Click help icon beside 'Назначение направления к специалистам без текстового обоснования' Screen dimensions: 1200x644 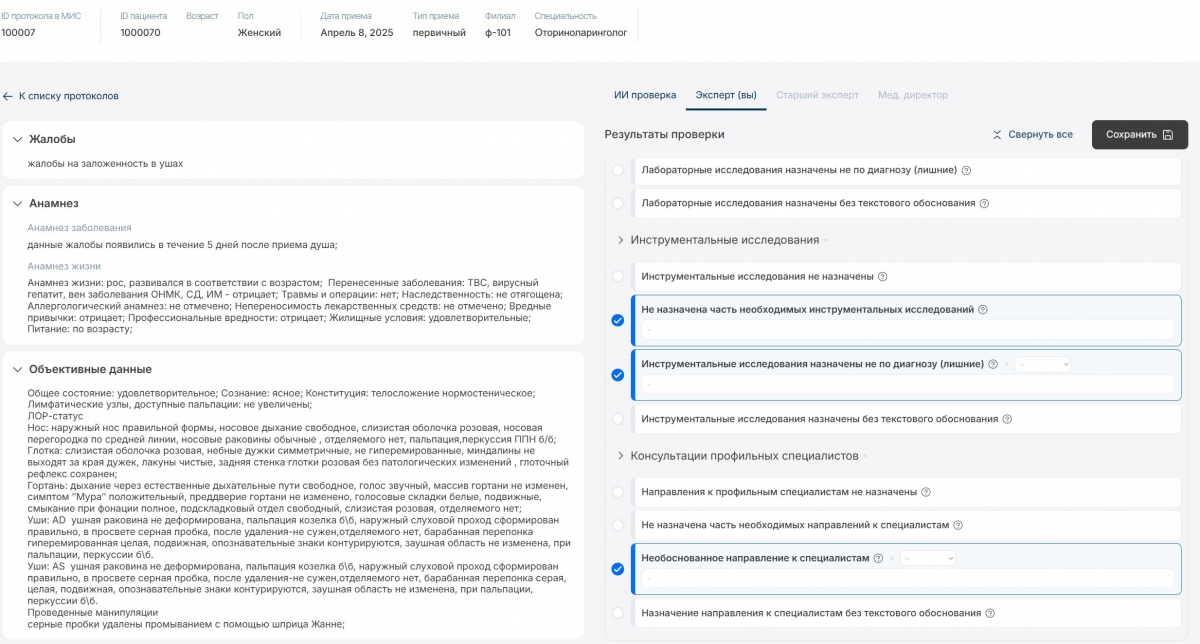coord(989,613)
